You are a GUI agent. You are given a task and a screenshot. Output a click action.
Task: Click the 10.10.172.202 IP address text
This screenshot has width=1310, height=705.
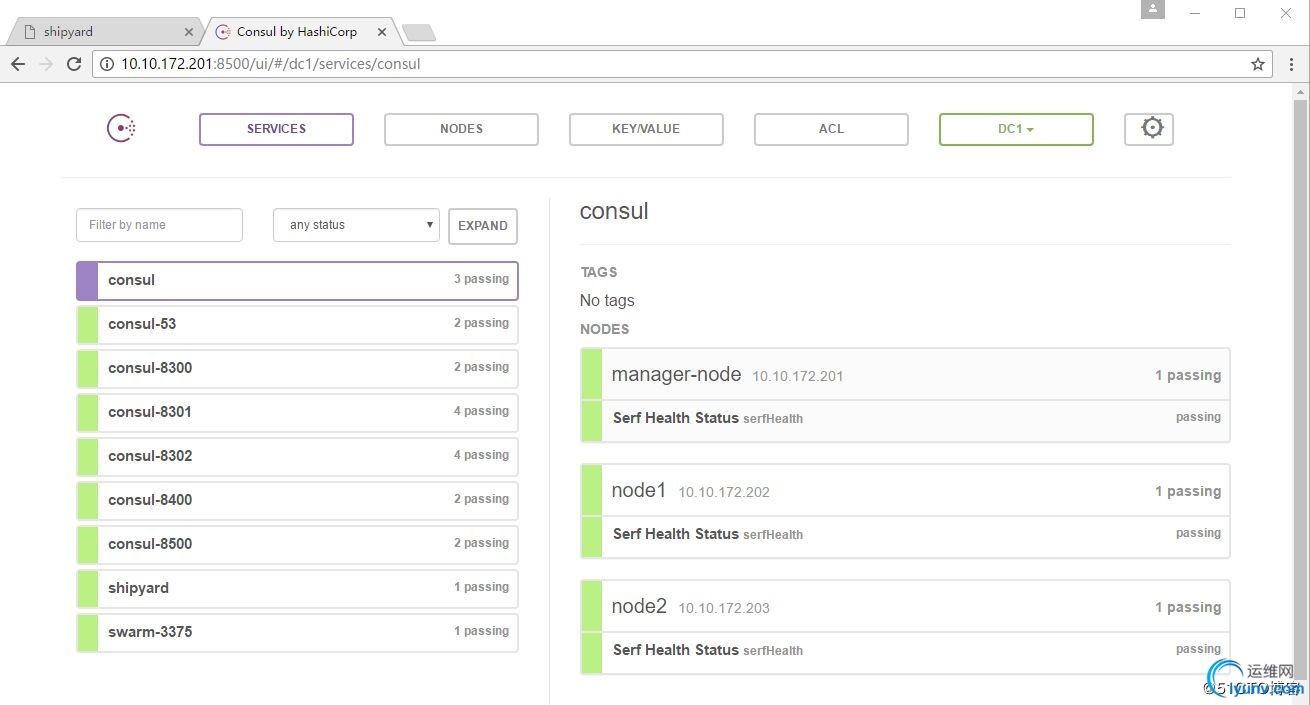click(x=724, y=493)
